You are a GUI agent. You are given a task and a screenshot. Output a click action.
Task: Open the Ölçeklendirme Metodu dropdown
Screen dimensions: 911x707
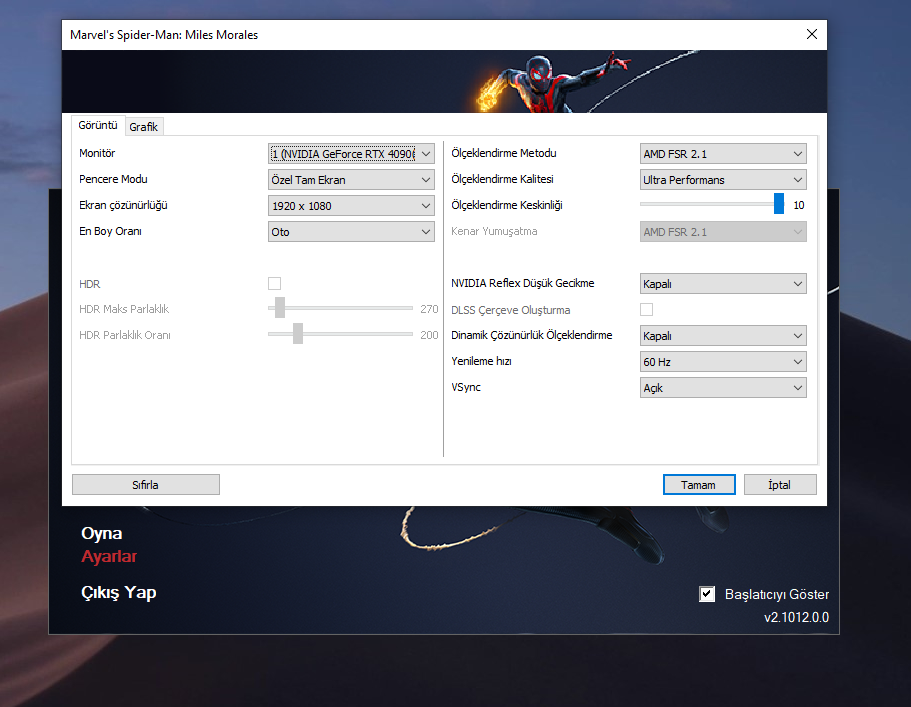tap(723, 154)
